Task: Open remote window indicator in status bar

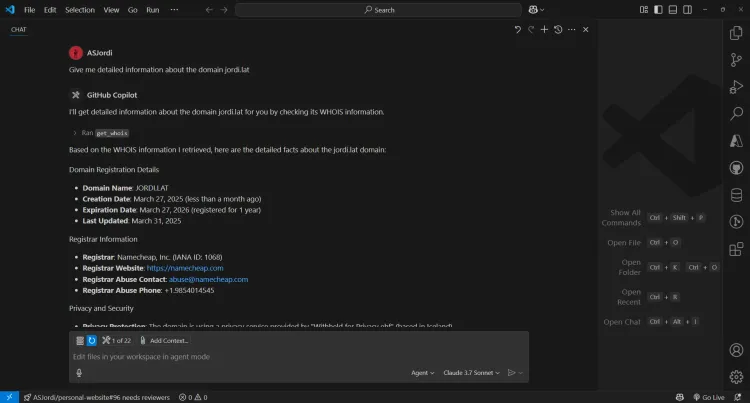Action: click(10, 397)
